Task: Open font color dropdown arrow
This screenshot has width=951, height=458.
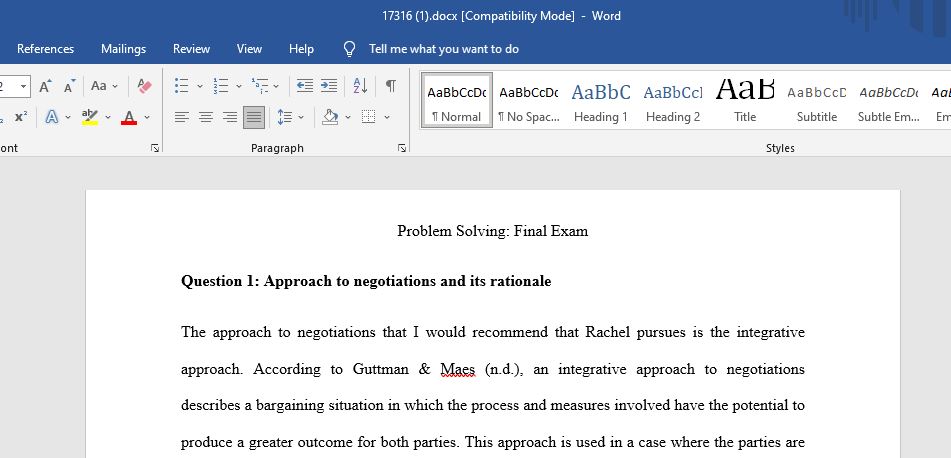Action: (147, 117)
